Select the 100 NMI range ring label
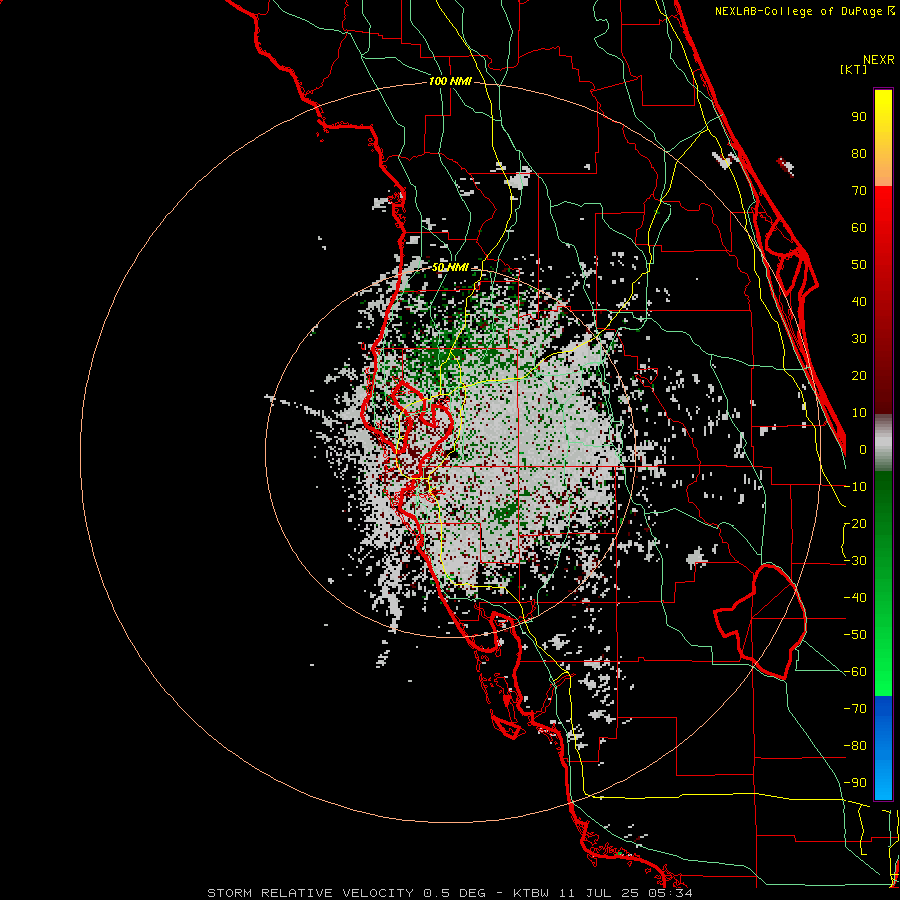 point(450,82)
